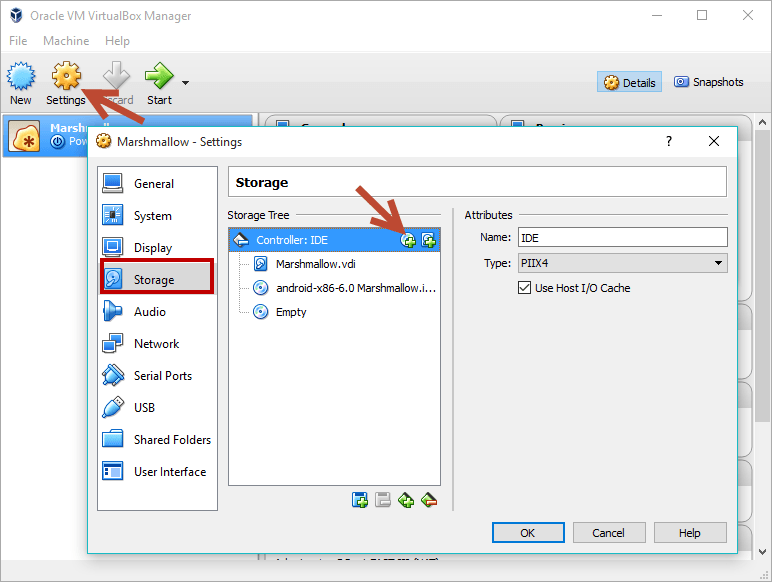Click the add attachment icon below the storage tree

[x=406, y=500]
